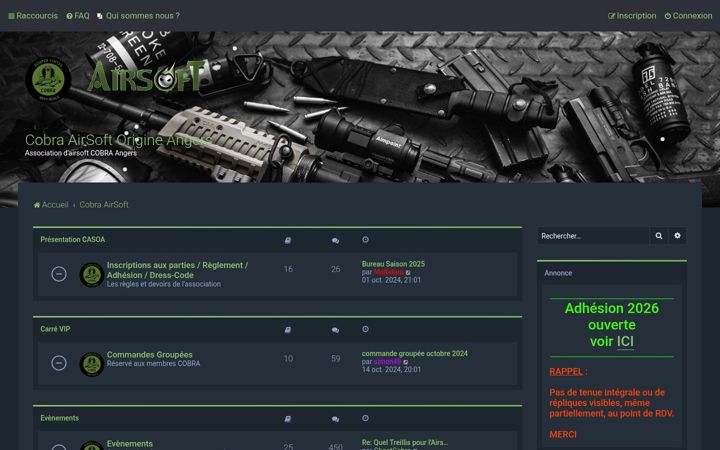Open last post commande groupée octobre 2024
720x450 pixels.
[x=415, y=354]
